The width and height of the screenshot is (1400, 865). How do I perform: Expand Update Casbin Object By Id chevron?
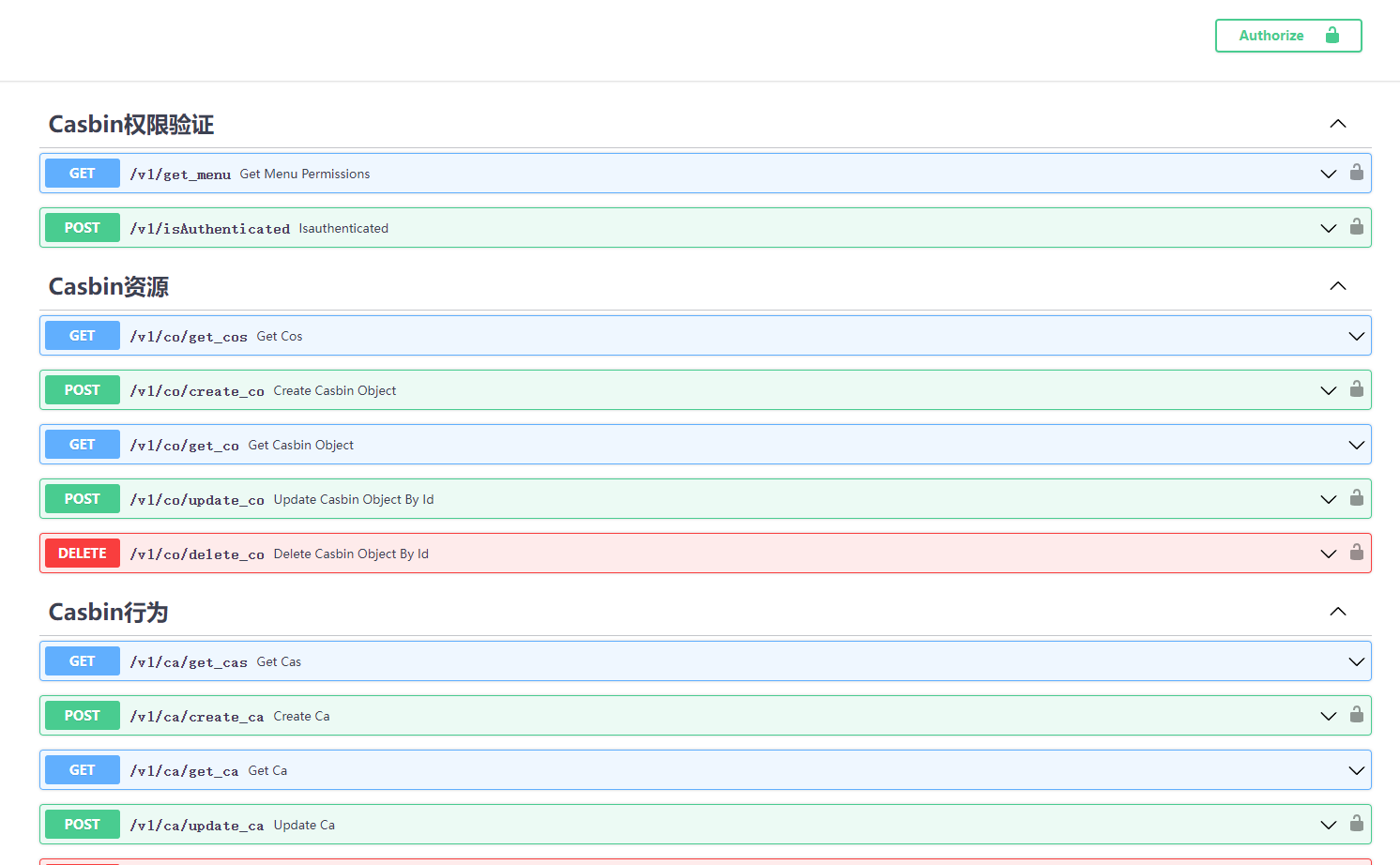coord(1329,499)
